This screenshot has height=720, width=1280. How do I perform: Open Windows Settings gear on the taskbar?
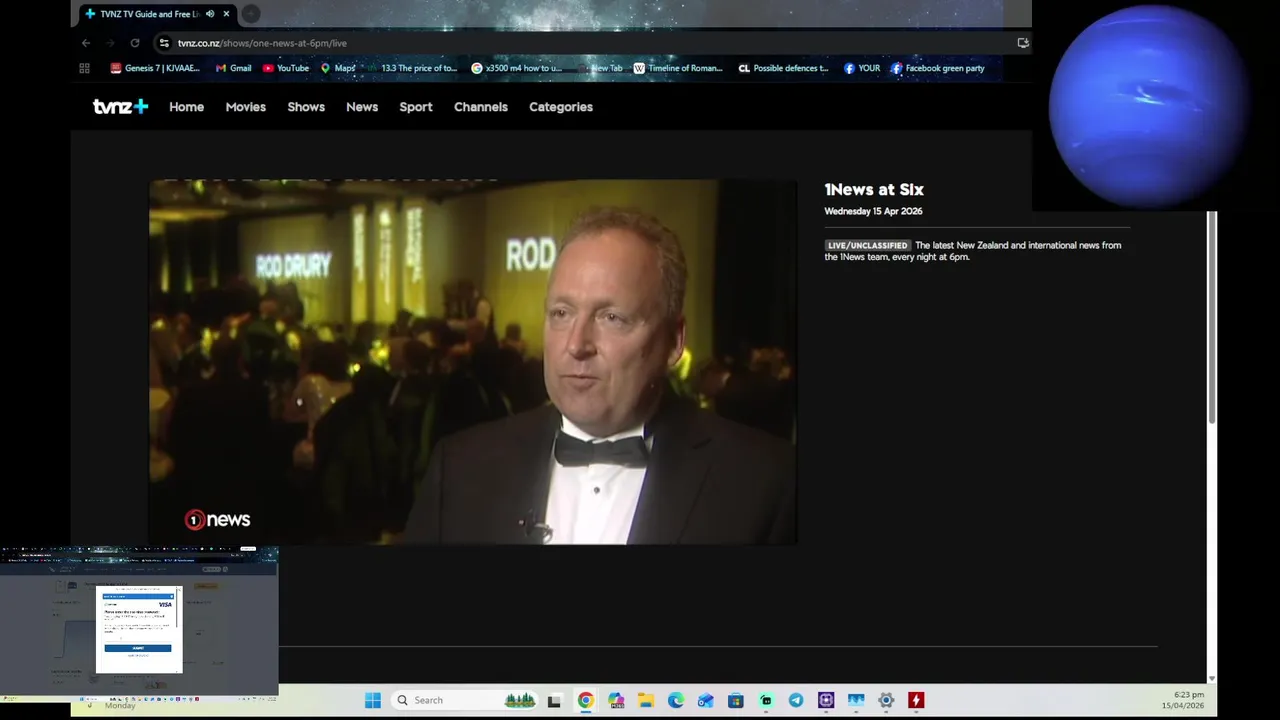(x=886, y=700)
